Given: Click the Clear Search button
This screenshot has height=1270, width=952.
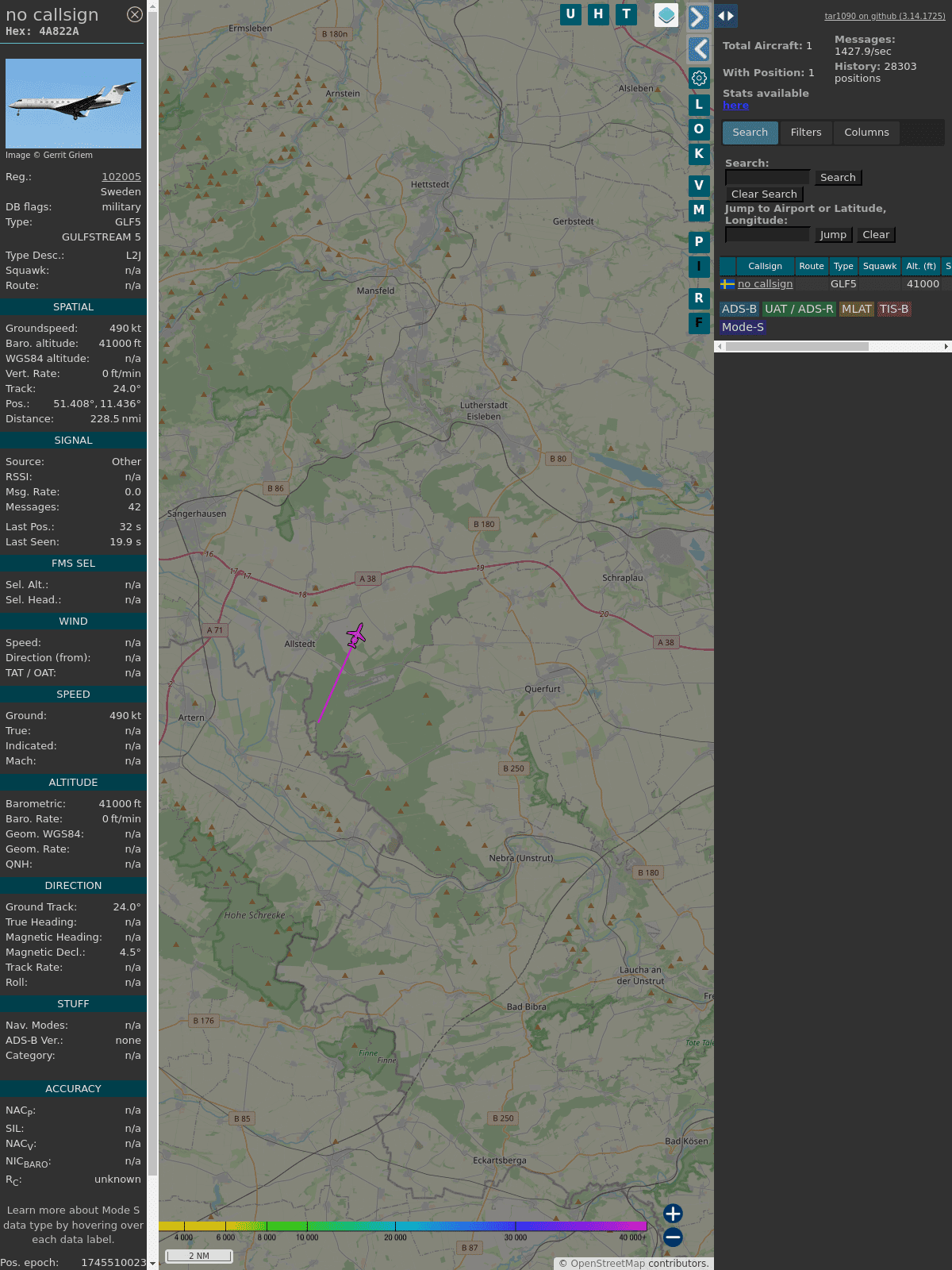Looking at the screenshot, I should click(x=764, y=194).
